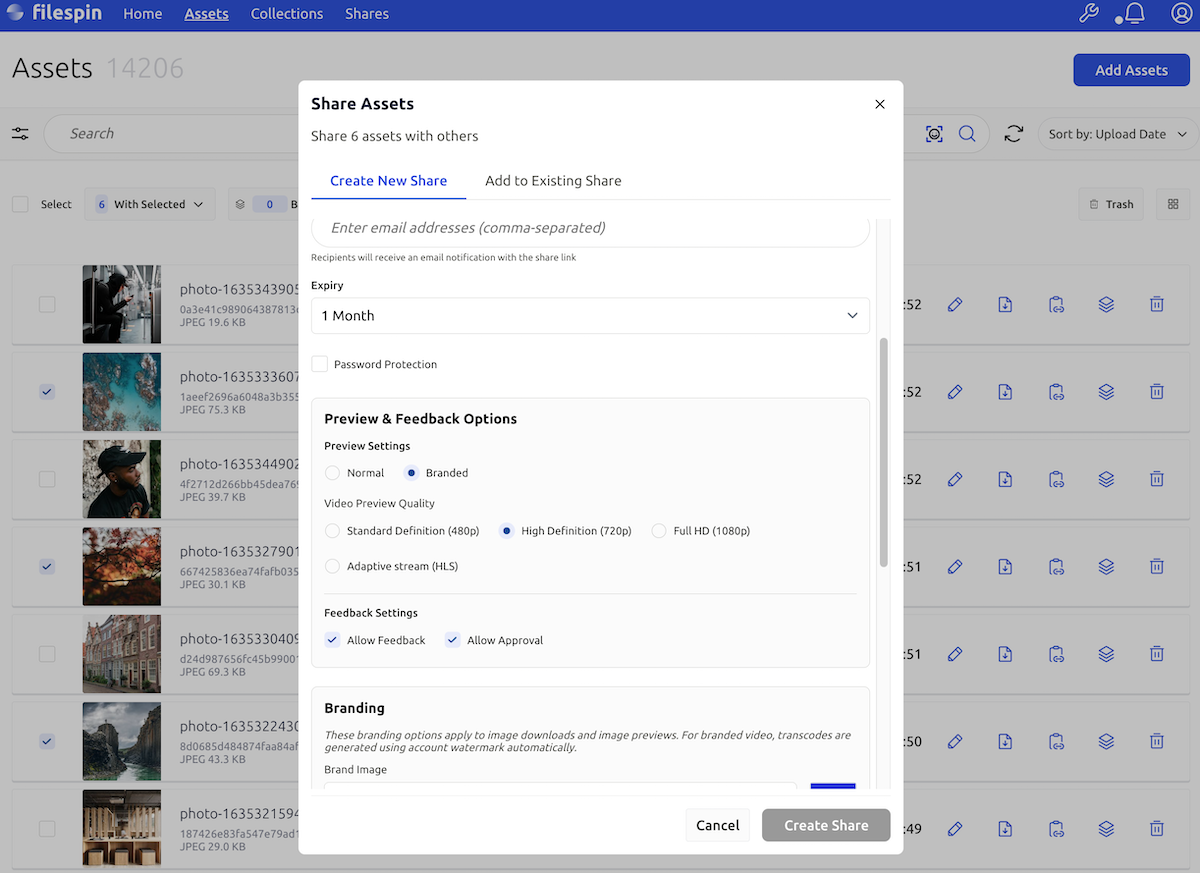The image size is (1200, 873).
Task: Click the trash icon on the first asset row
Action: click(x=1156, y=304)
